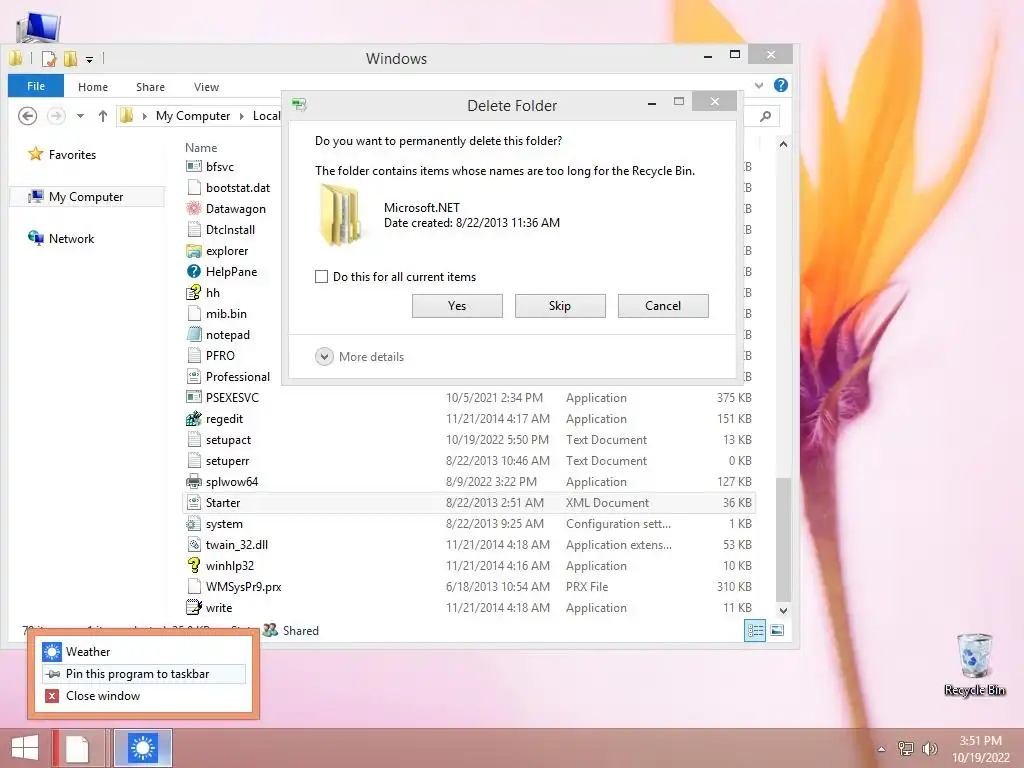Click the Back navigation arrow
The image size is (1024, 768).
click(27, 116)
